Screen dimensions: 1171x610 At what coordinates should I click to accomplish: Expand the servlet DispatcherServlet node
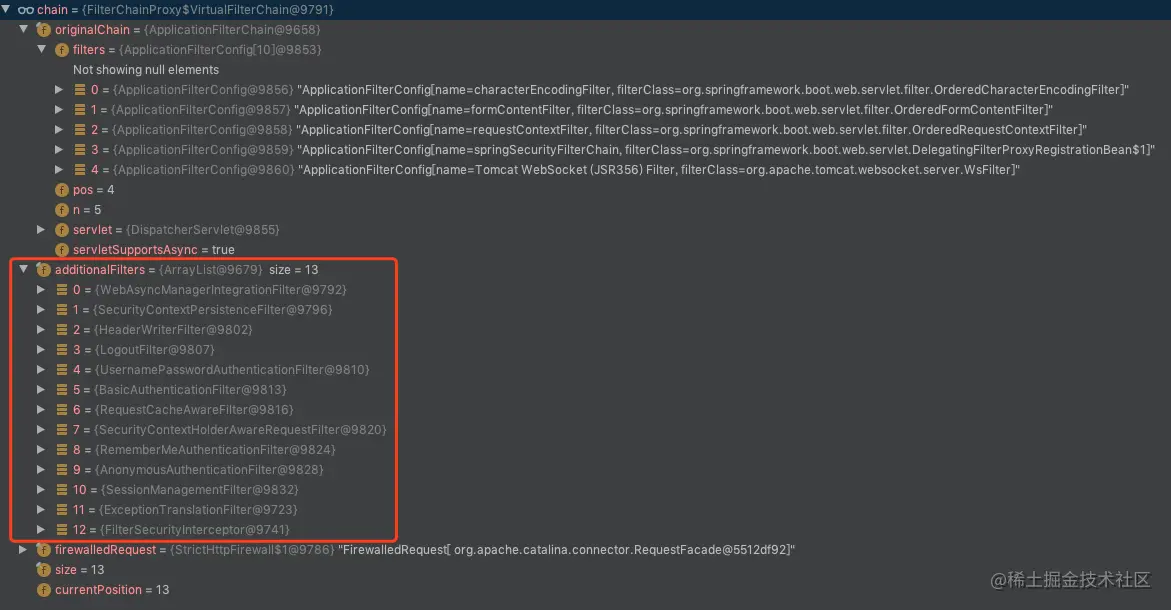point(42,229)
